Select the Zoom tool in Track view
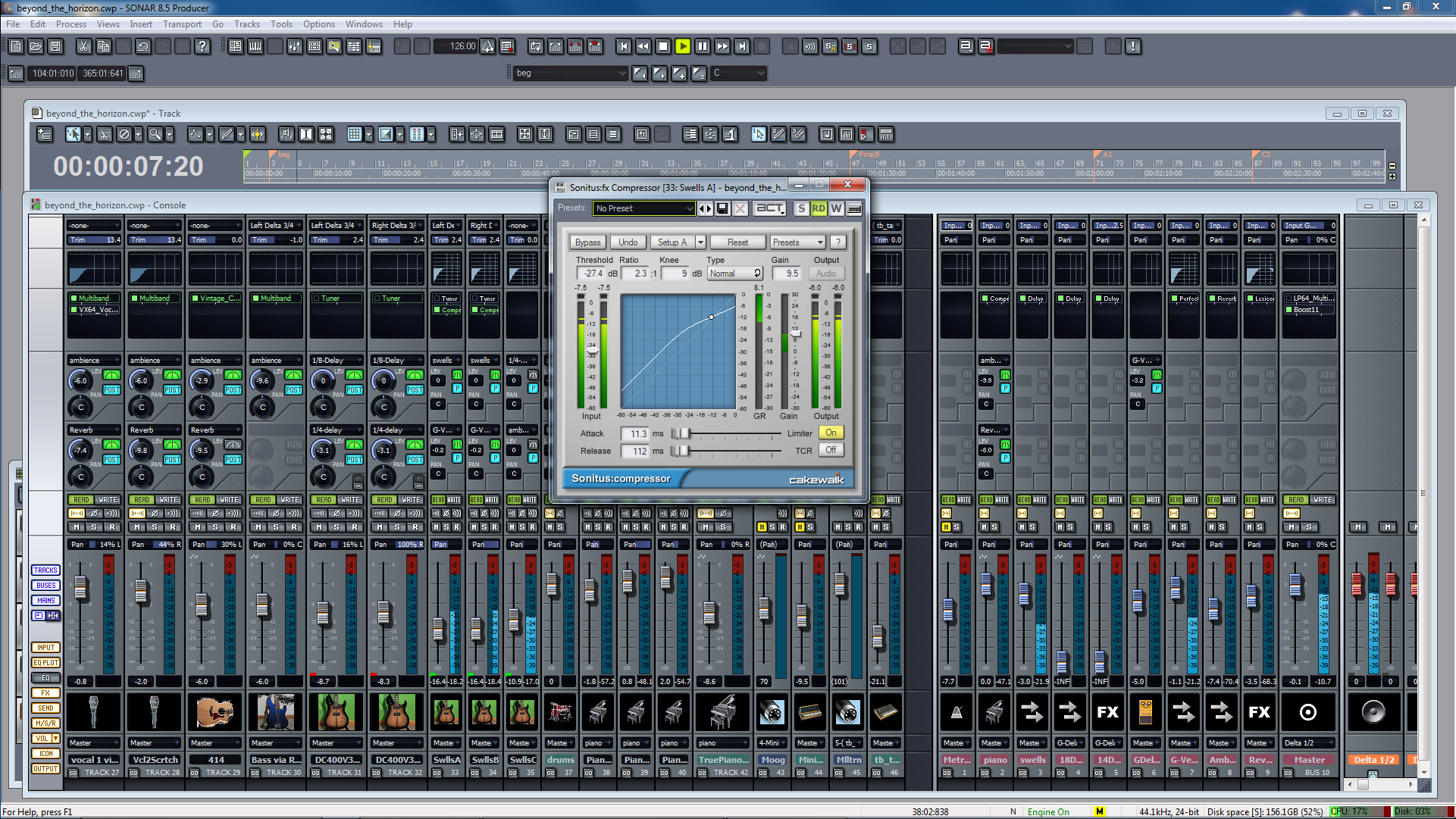 click(155, 134)
